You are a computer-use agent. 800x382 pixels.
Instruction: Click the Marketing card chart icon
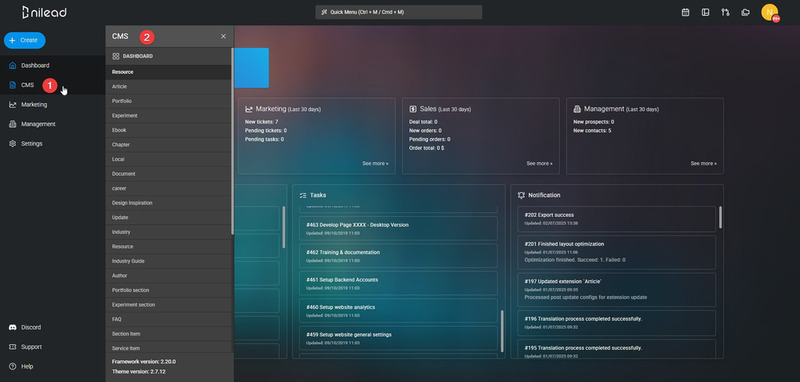point(249,109)
